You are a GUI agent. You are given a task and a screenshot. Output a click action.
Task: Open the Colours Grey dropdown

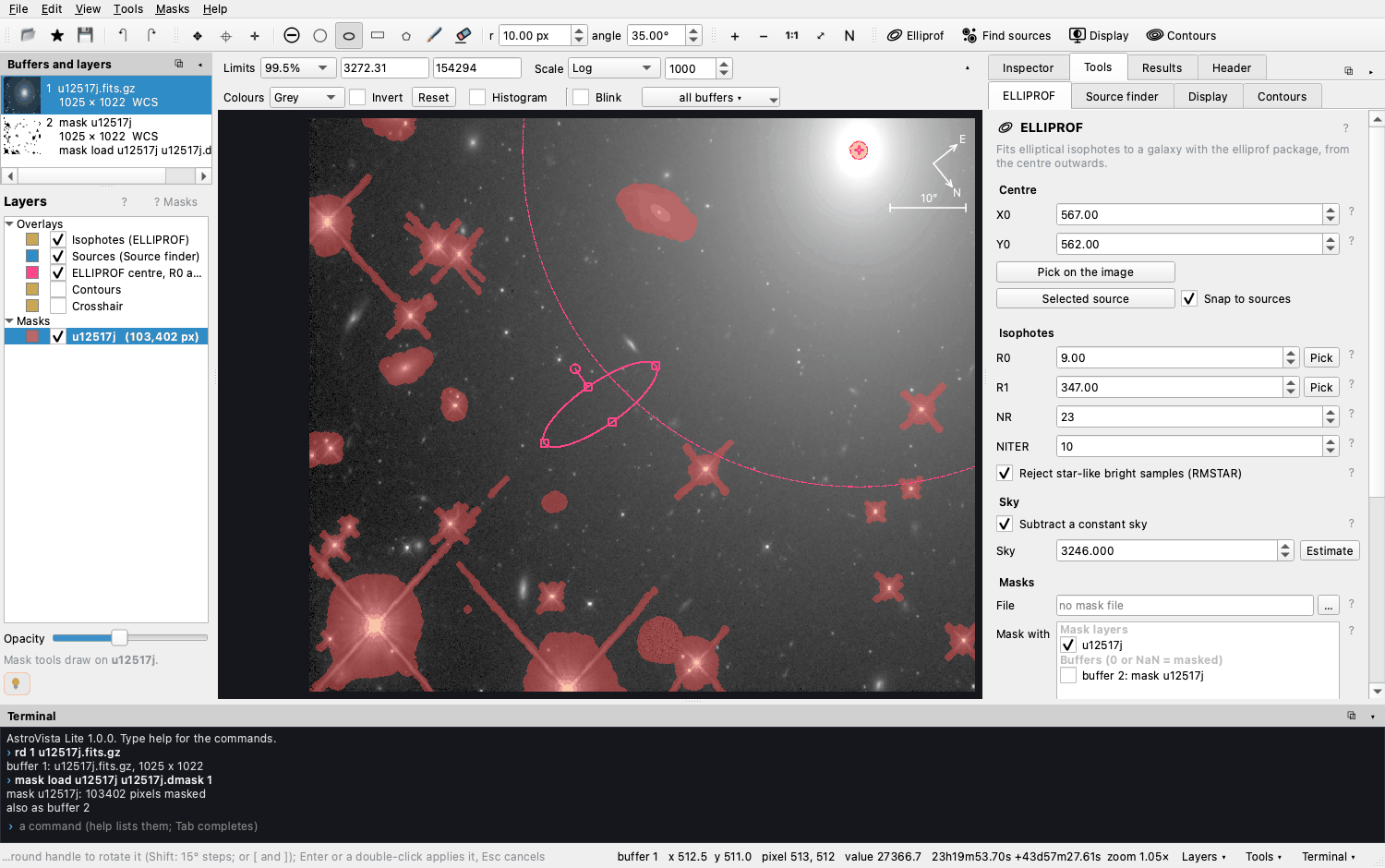(x=307, y=97)
